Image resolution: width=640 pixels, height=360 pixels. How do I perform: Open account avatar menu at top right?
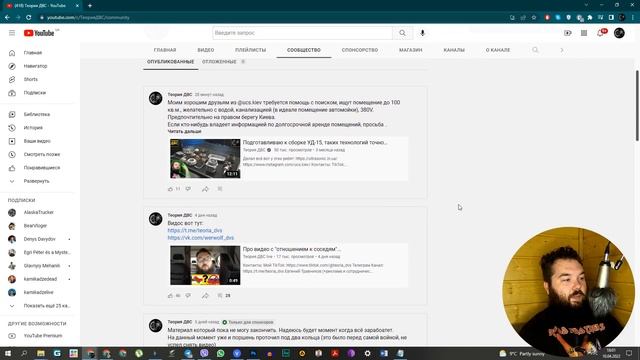pos(619,33)
